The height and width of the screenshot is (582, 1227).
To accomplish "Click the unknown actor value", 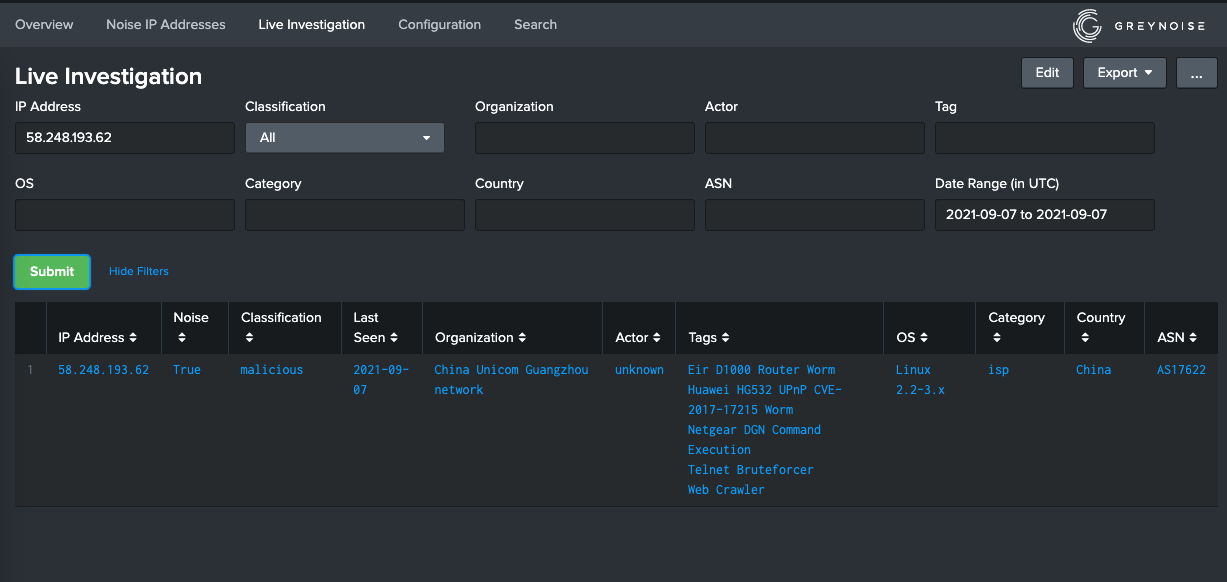I will [639, 370].
